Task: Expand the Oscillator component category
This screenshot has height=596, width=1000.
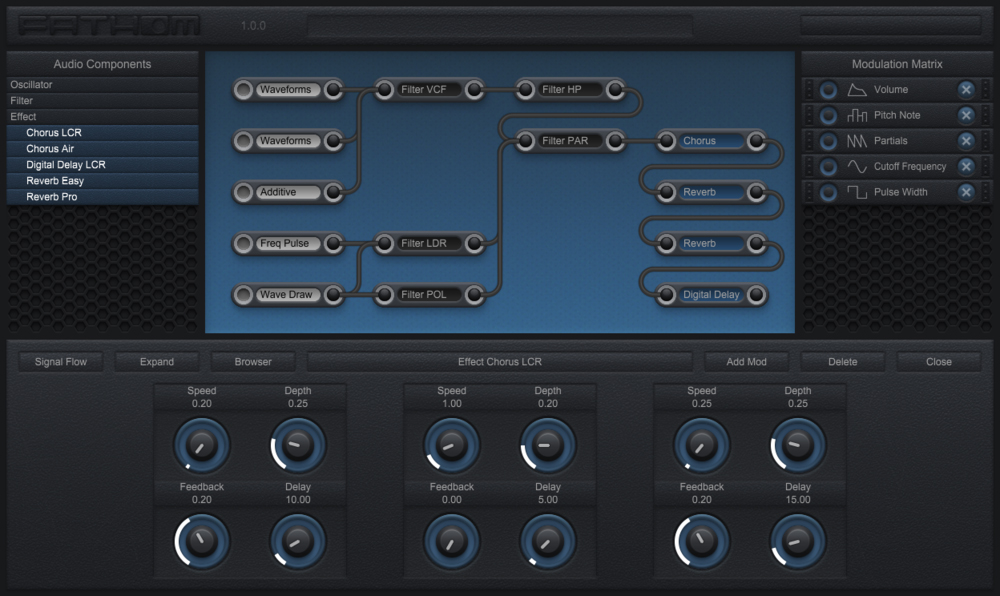Action: tap(102, 85)
